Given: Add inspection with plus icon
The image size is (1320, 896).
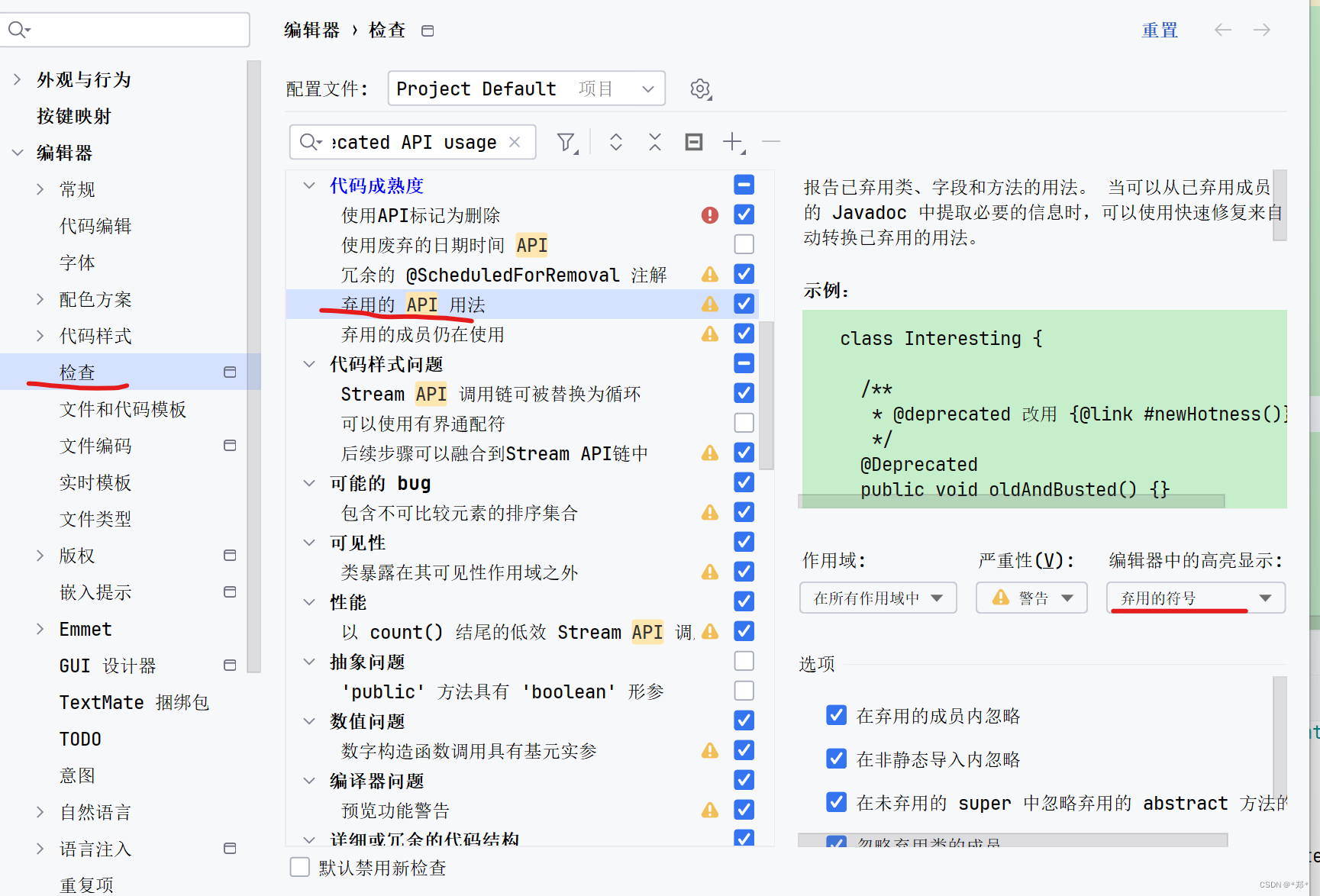Looking at the screenshot, I should click(x=733, y=142).
